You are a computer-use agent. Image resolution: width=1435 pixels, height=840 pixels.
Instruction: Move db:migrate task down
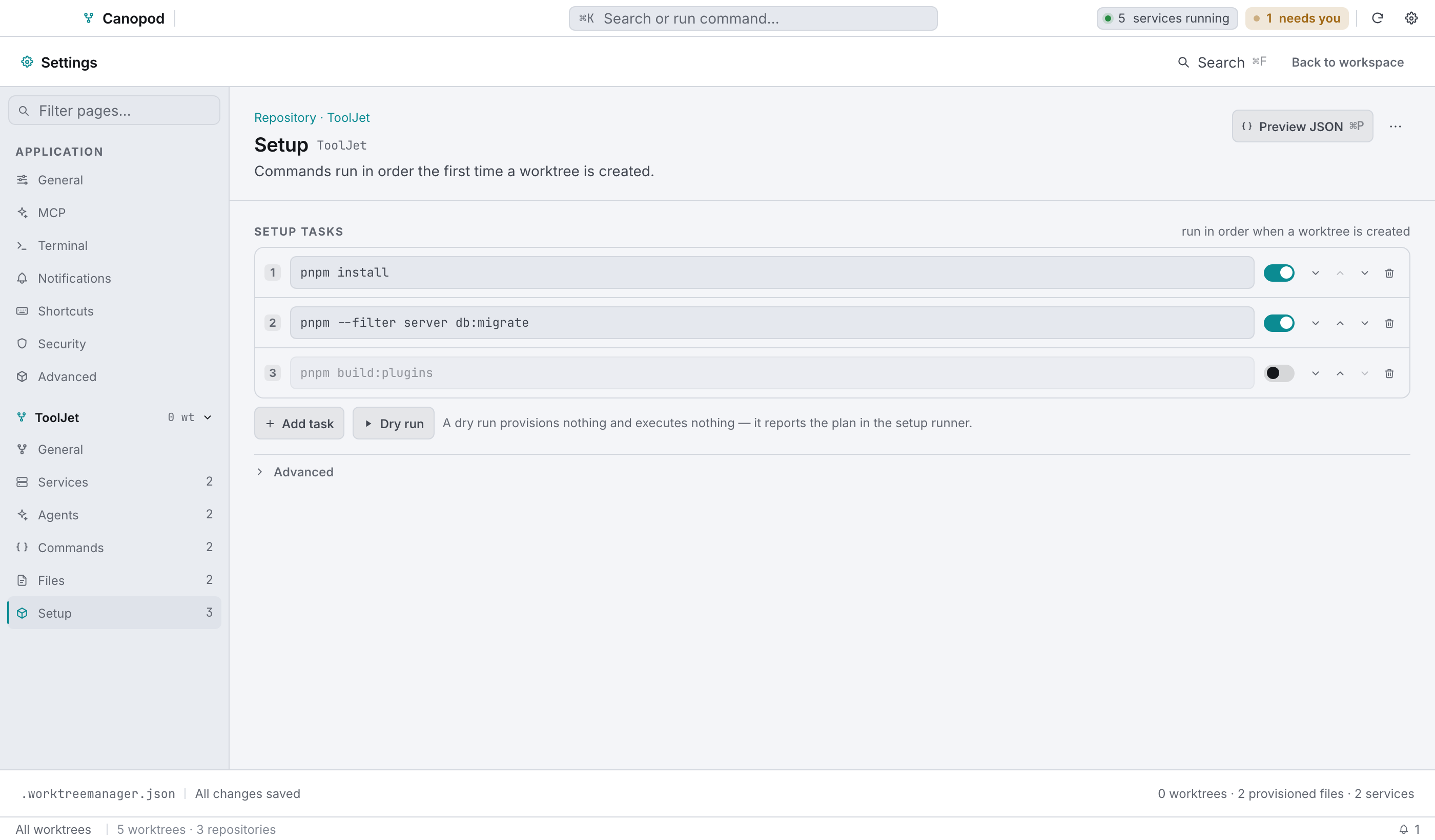click(x=1364, y=323)
